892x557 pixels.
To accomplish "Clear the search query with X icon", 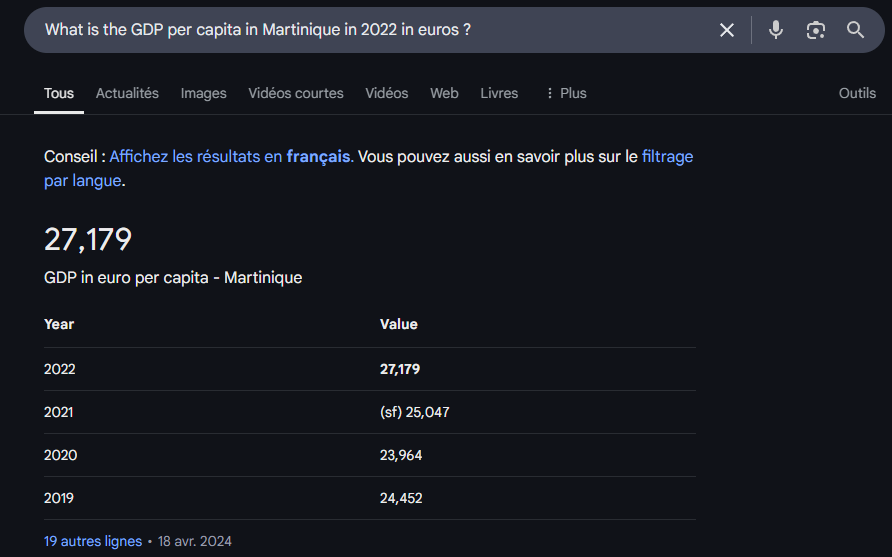I will click(726, 30).
